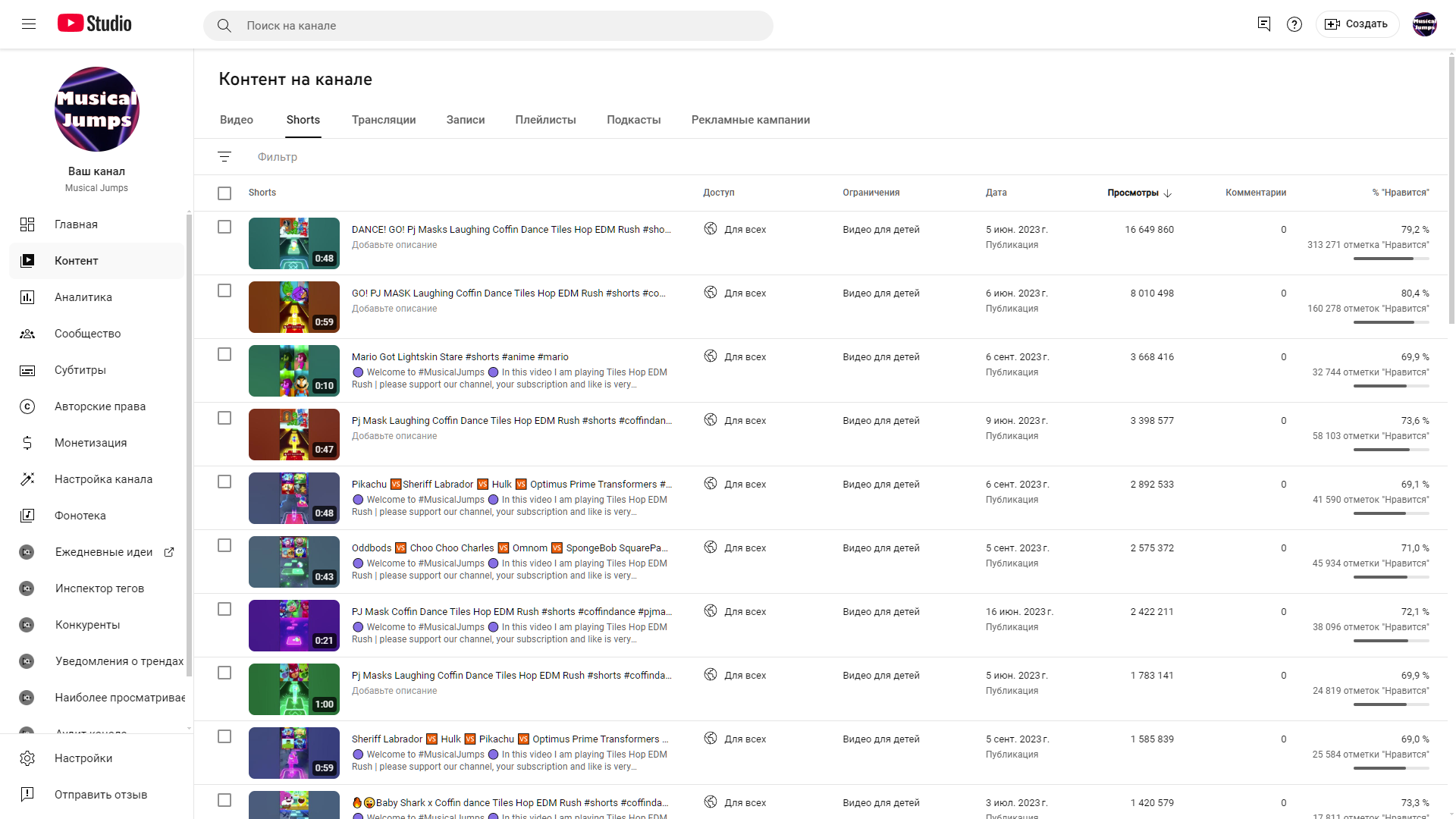Select checkbox for Mario Got Lightskin Stare

point(224,354)
